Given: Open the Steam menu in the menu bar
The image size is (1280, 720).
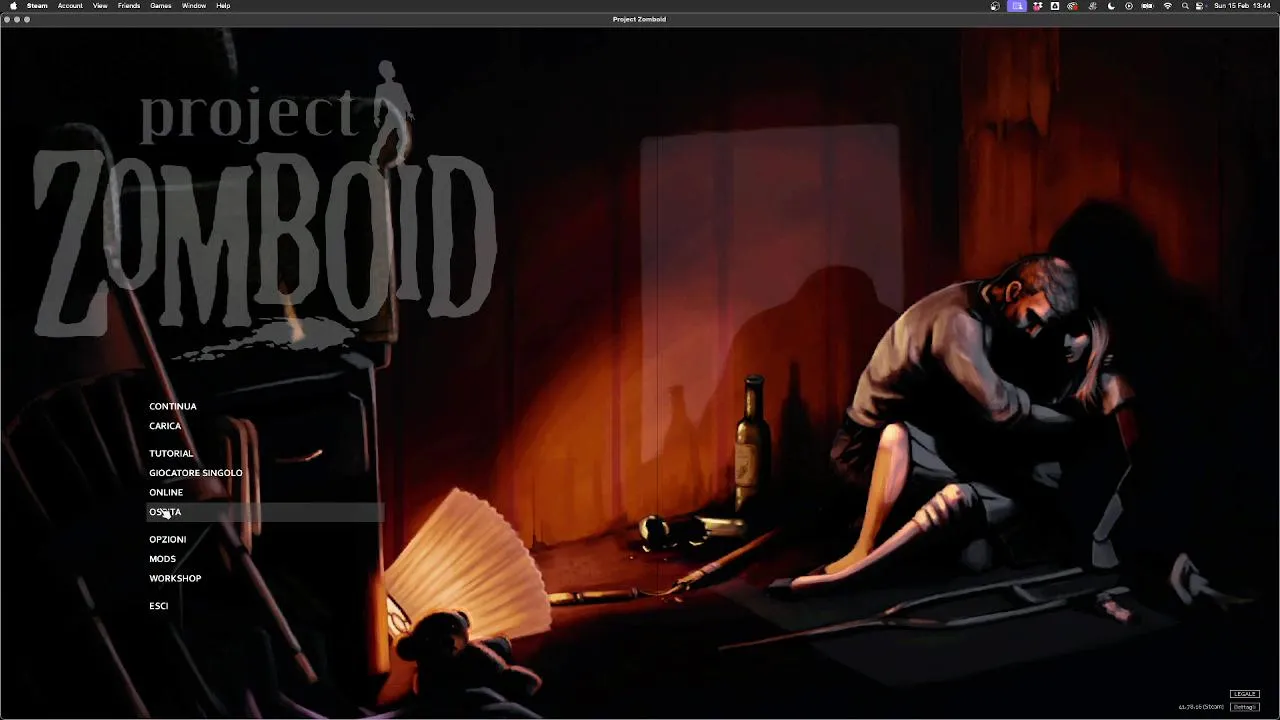Looking at the screenshot, I should 37,6.
